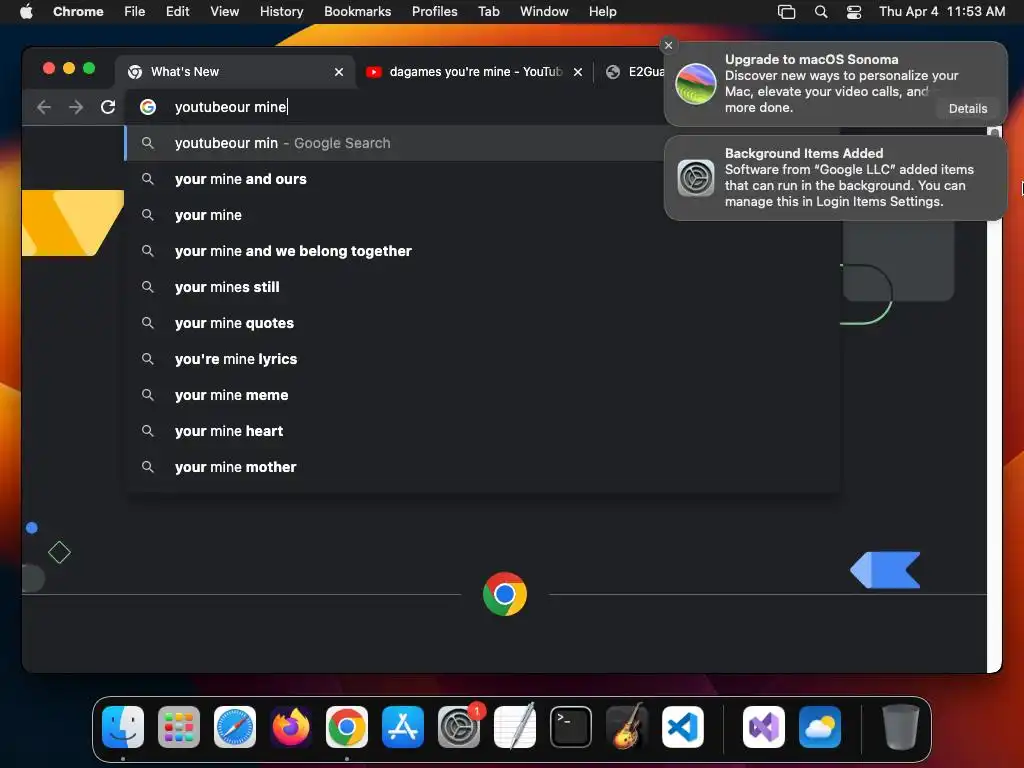Open Firefox from the Dock
1024x768 pixels.
[x=291, y=727]
